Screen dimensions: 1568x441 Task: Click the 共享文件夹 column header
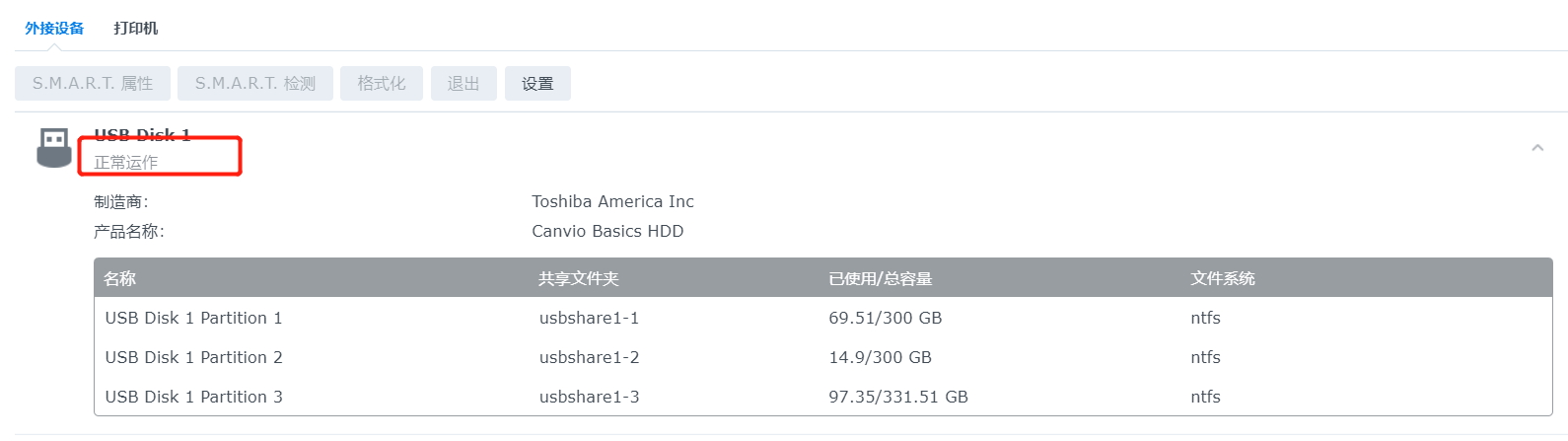[578, 278]
